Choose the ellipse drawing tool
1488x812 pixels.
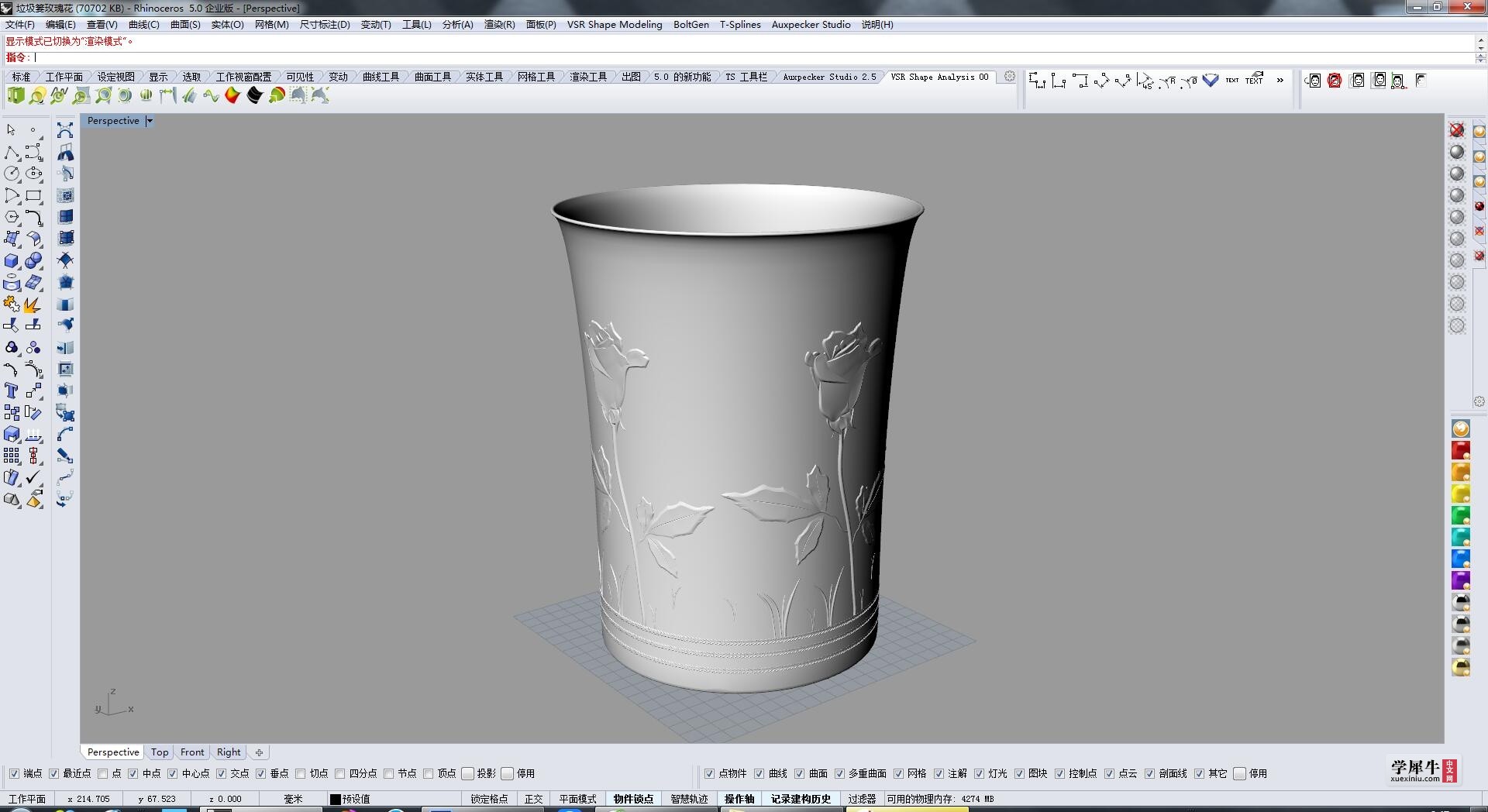pos(33,174)
